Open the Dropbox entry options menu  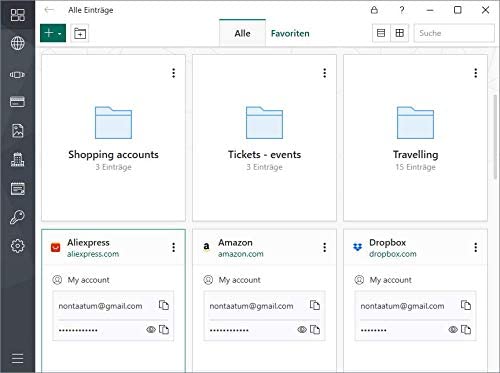pyautogui.click(x=476, y=247)
